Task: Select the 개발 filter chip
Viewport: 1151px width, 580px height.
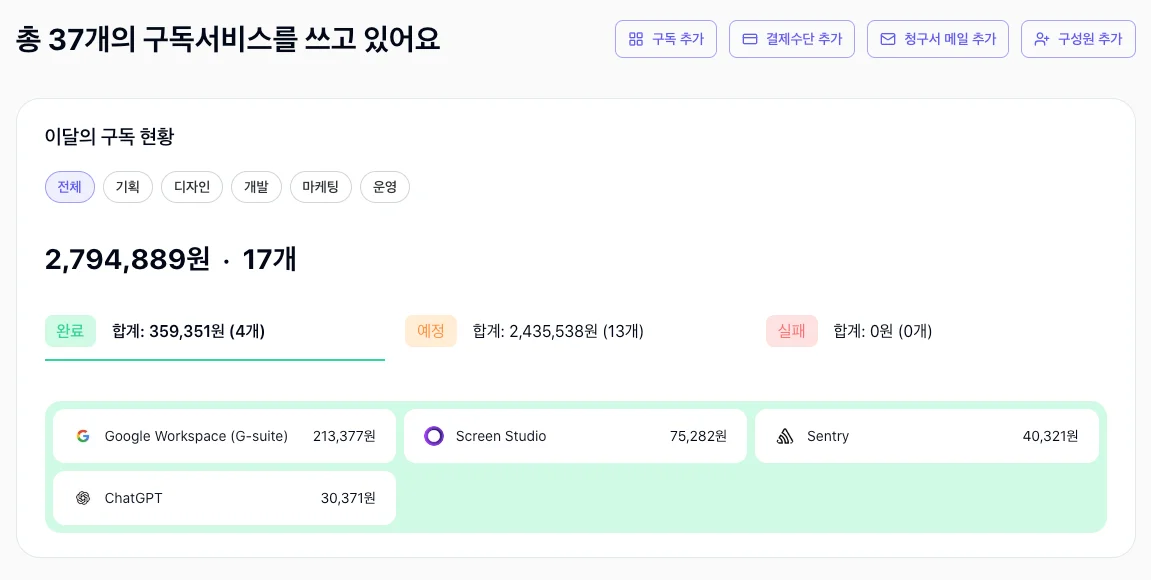Action: click(256, 187)
